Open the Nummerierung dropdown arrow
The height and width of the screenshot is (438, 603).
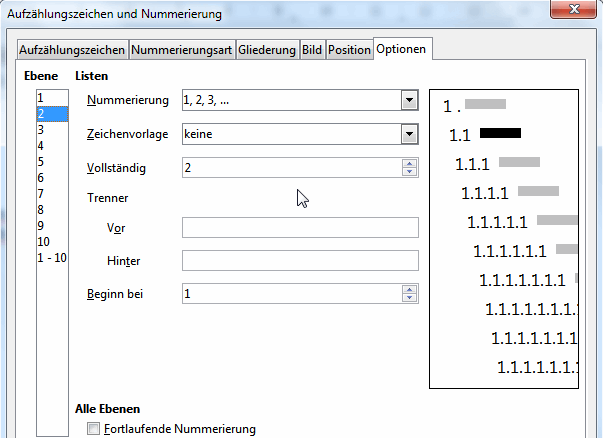click(409, 100)
